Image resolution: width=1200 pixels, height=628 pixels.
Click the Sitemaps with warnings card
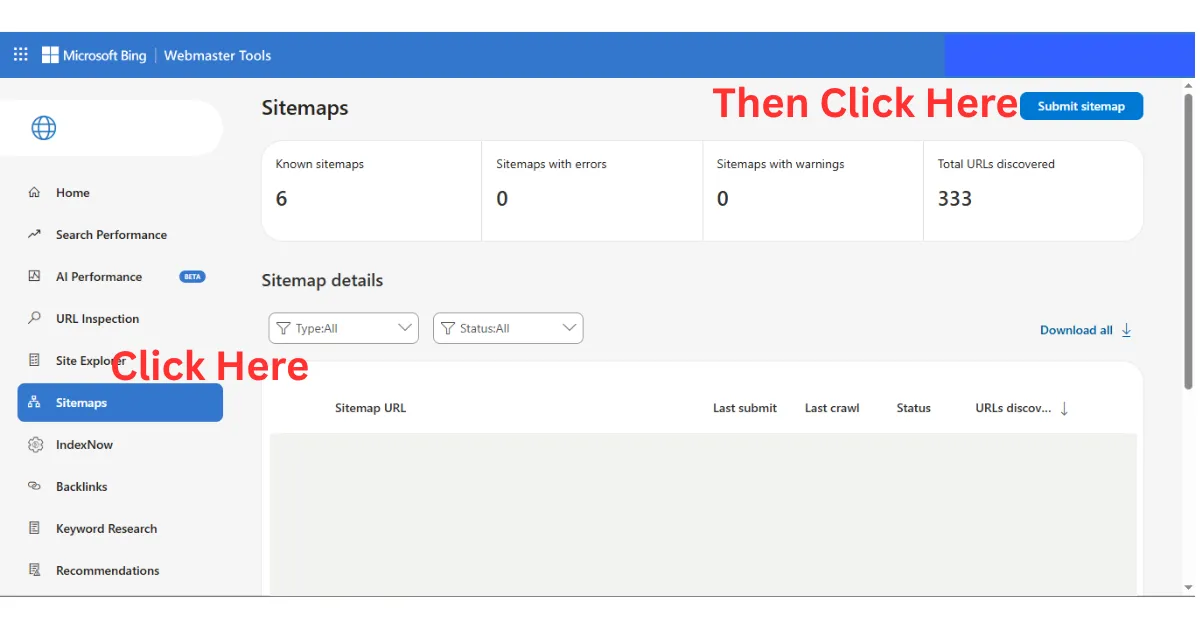[813, 191]
